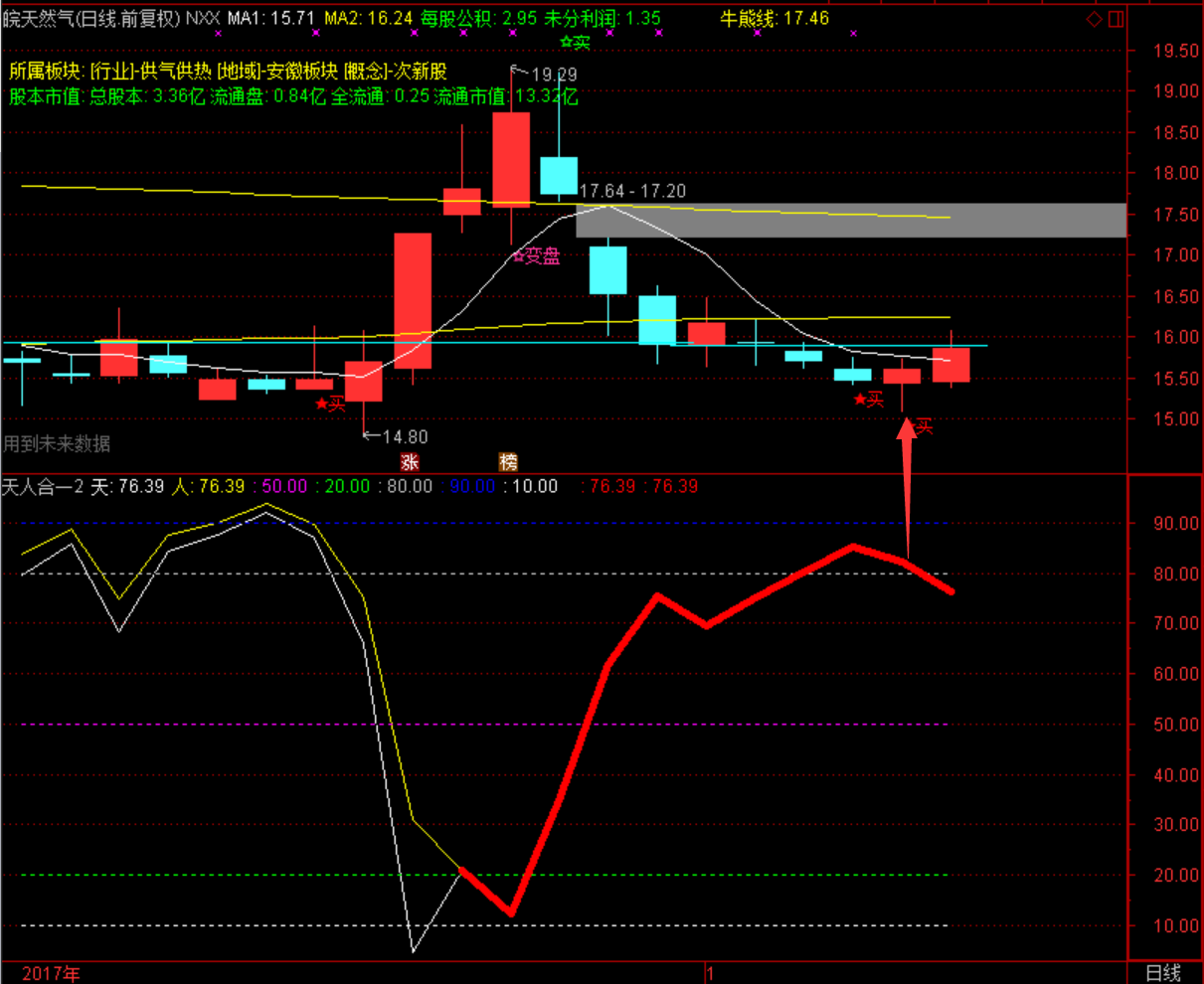Click the 天人合一2 indicator name

point(43,487)
